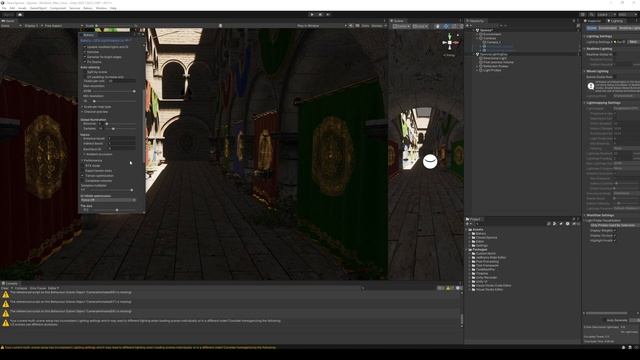
Task: Open the GPU rays optimization dropdown
Action: (x=108, y=200)
